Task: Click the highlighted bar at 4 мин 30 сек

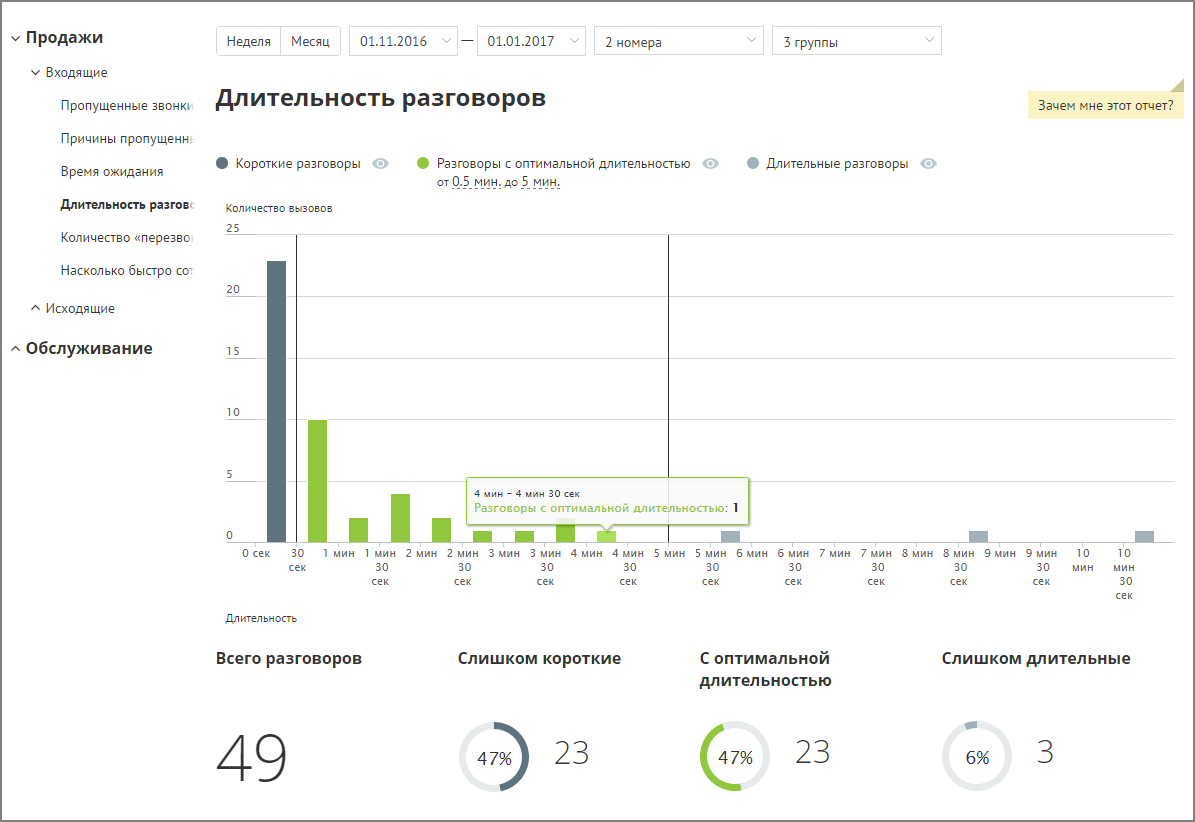Action: [607, 537]
